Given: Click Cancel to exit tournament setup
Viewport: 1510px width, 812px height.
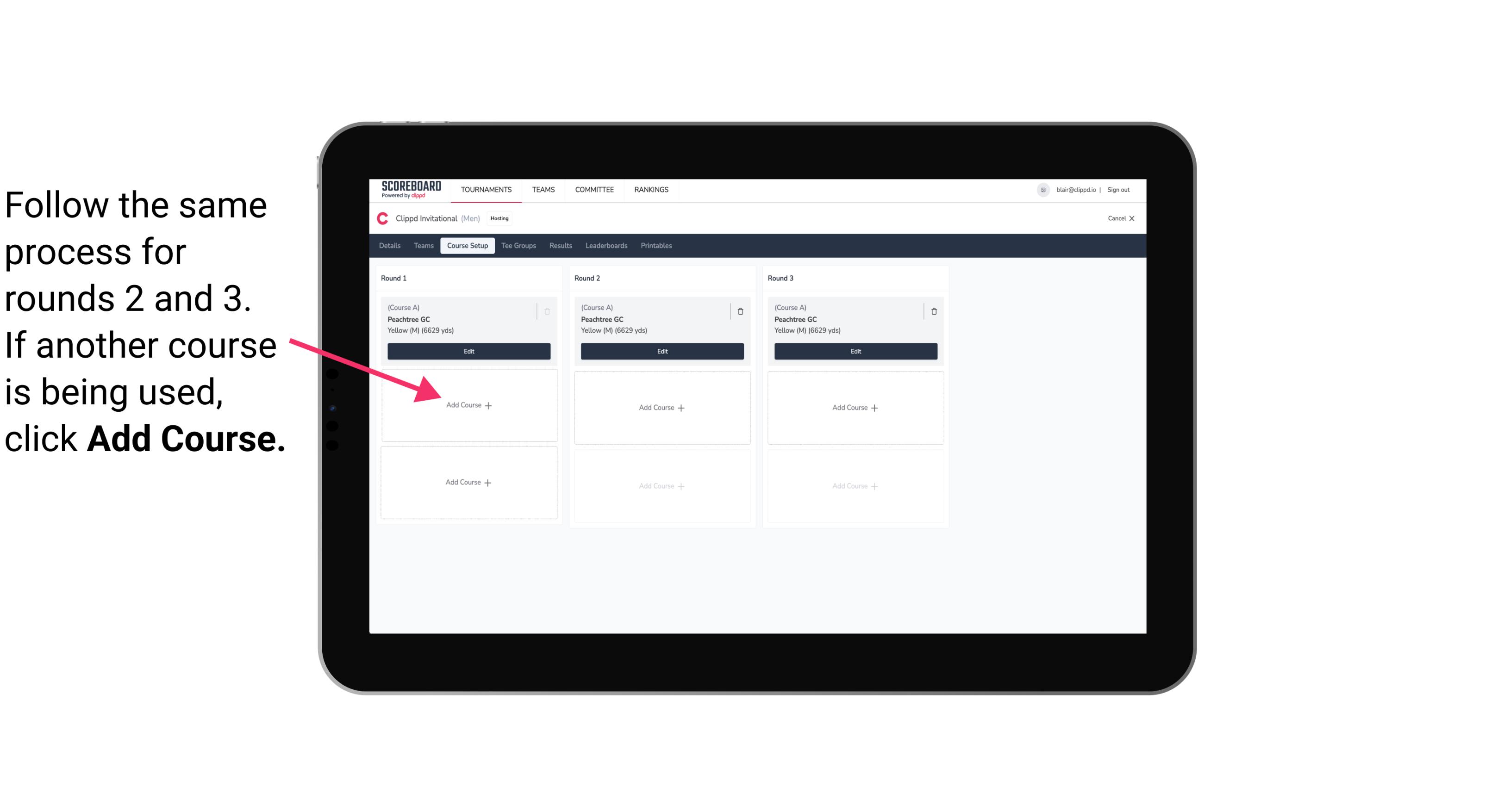Looking at the screenshot, I should [1118, 219].
